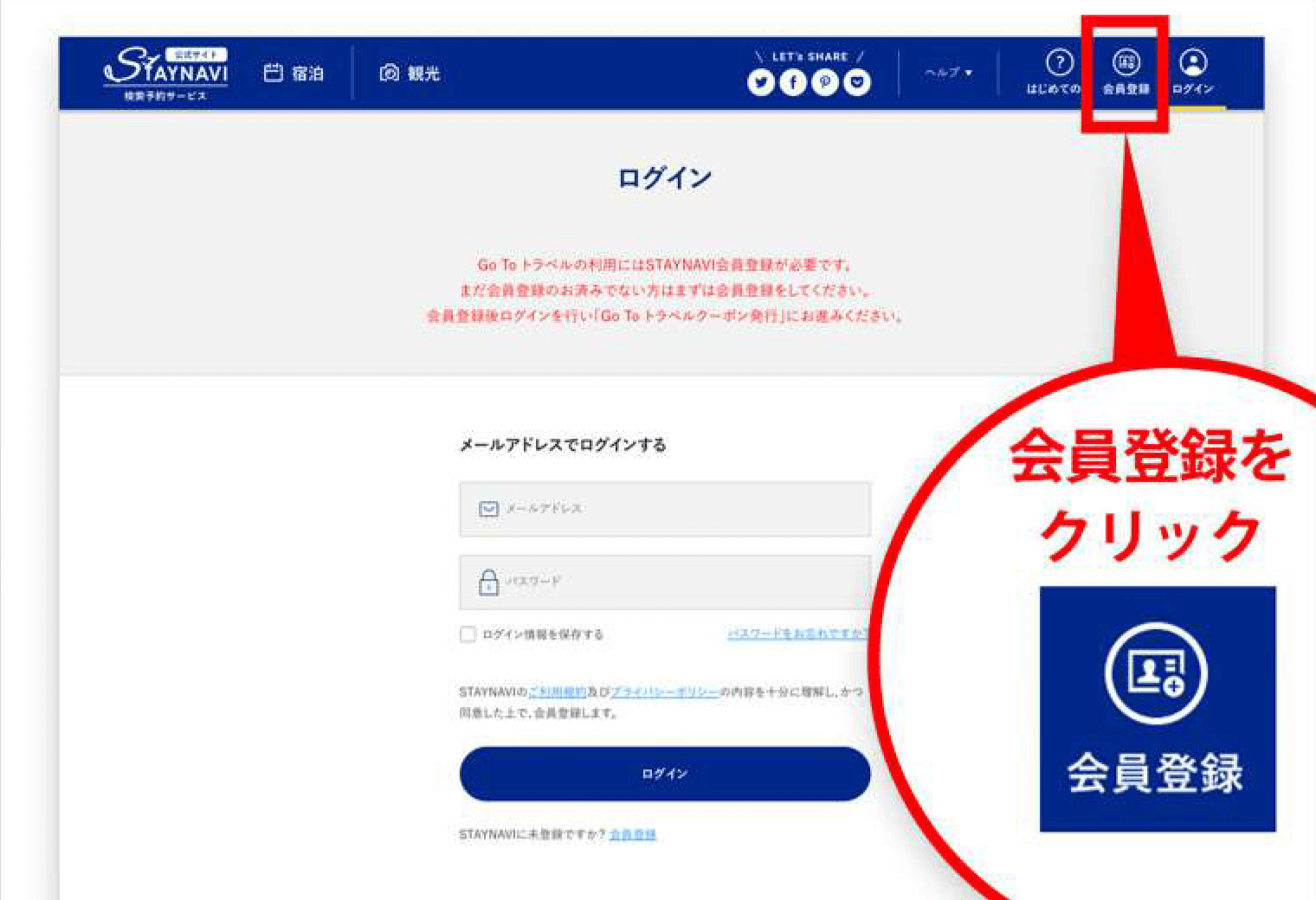Open the パスワードをお忘れですか link

coord(797,634)
